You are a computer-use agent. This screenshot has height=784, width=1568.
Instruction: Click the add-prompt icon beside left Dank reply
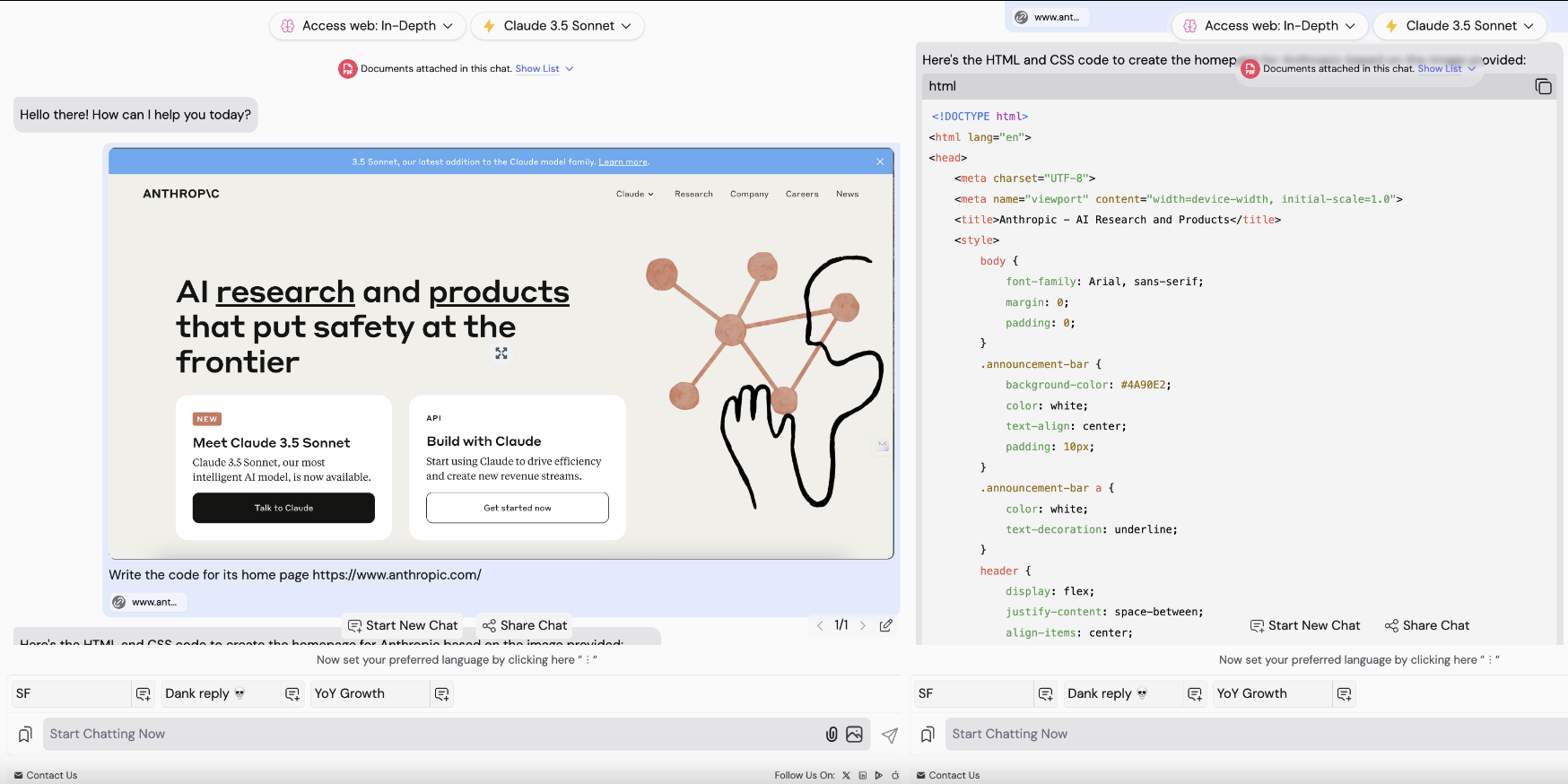pyautogui.click(x=292, y=693)
